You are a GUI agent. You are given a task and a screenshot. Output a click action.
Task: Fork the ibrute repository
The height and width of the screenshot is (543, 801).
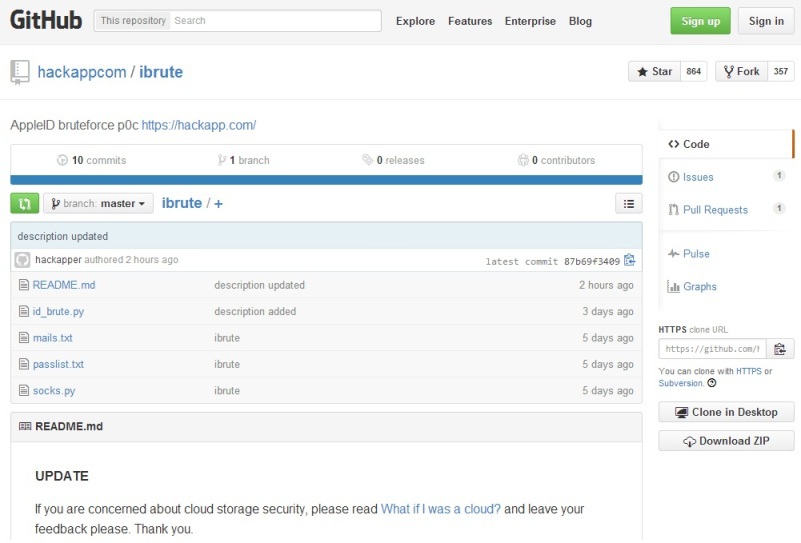(742, 72)
